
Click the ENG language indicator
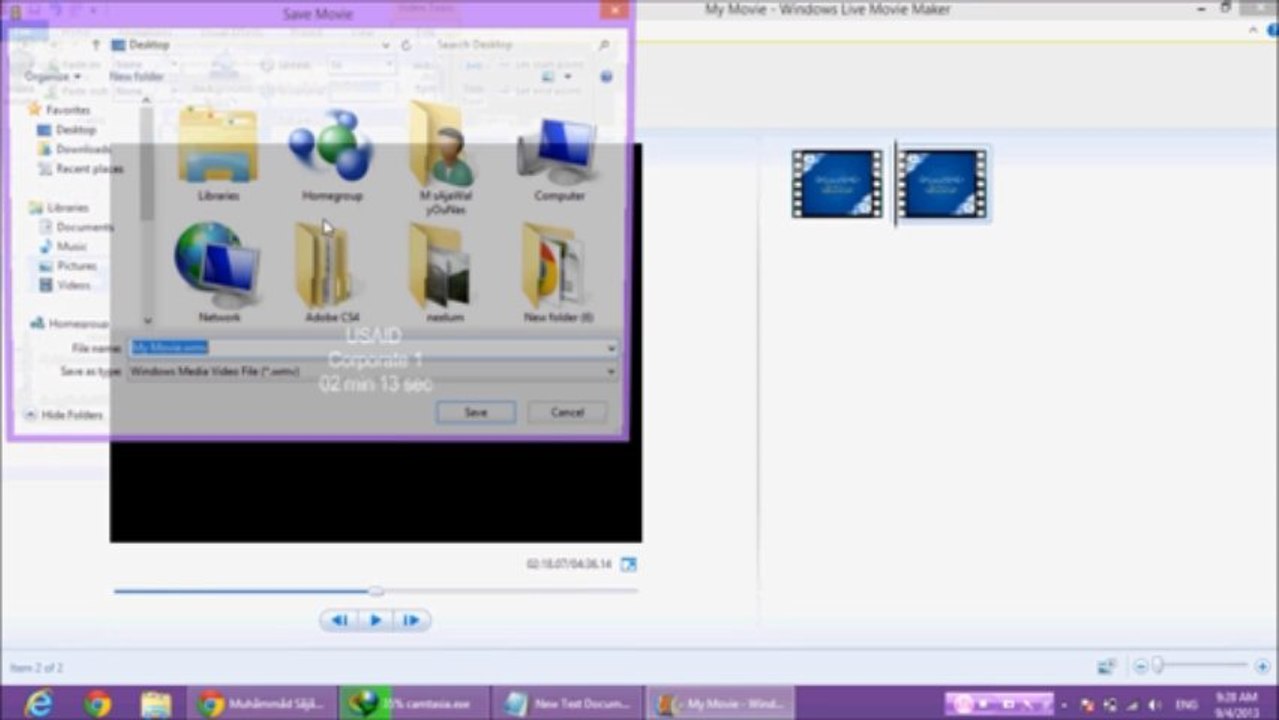[1187, 704]
